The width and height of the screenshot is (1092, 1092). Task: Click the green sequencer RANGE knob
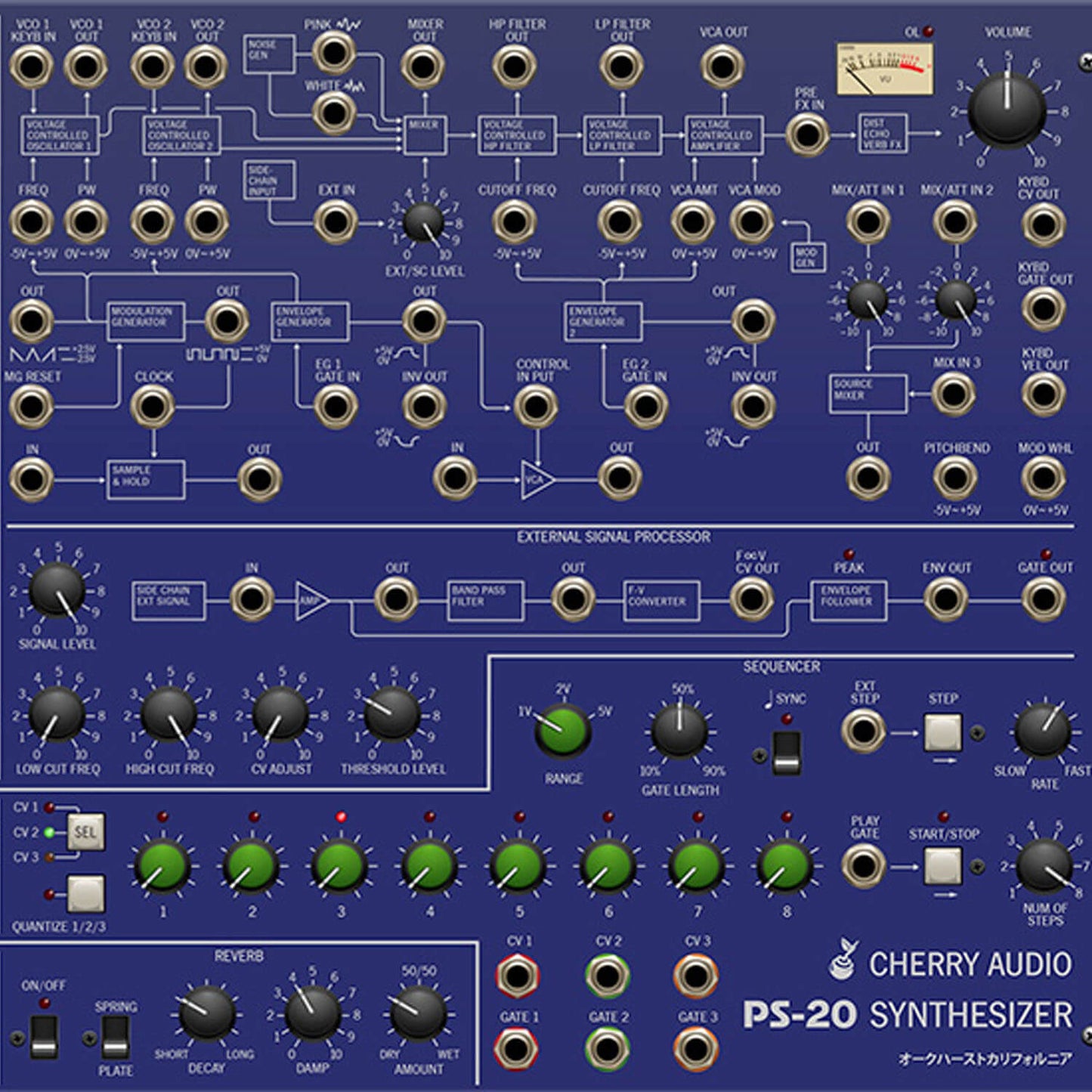[563, 731]
